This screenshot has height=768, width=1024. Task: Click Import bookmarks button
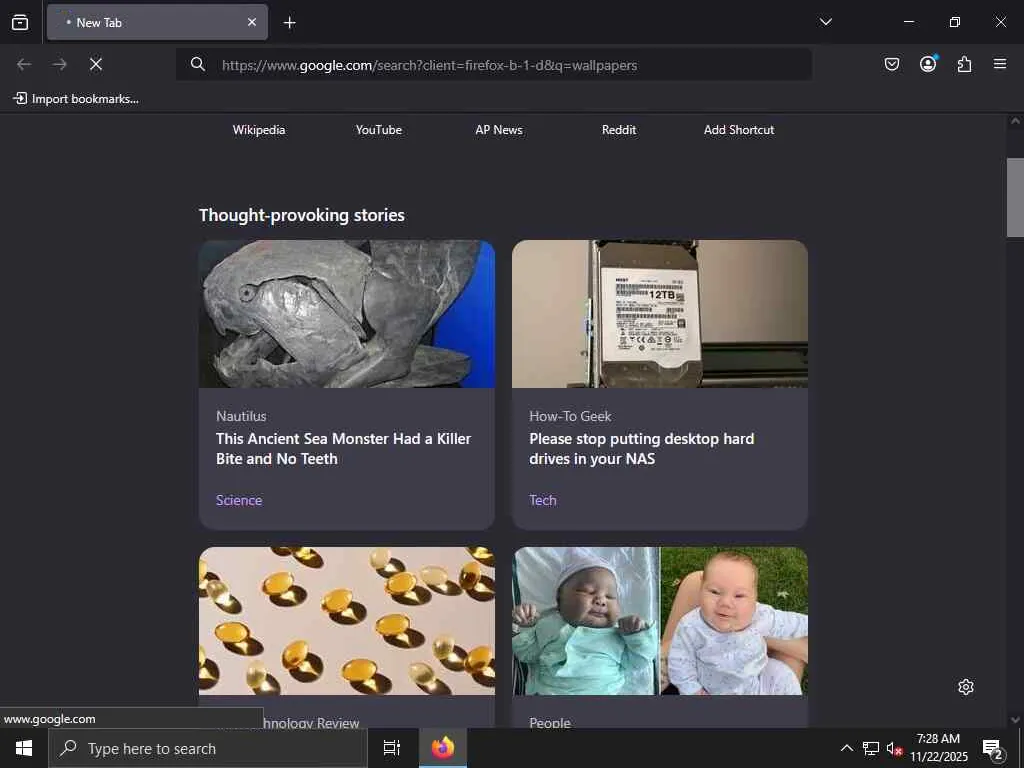click(x=76, y=99)
